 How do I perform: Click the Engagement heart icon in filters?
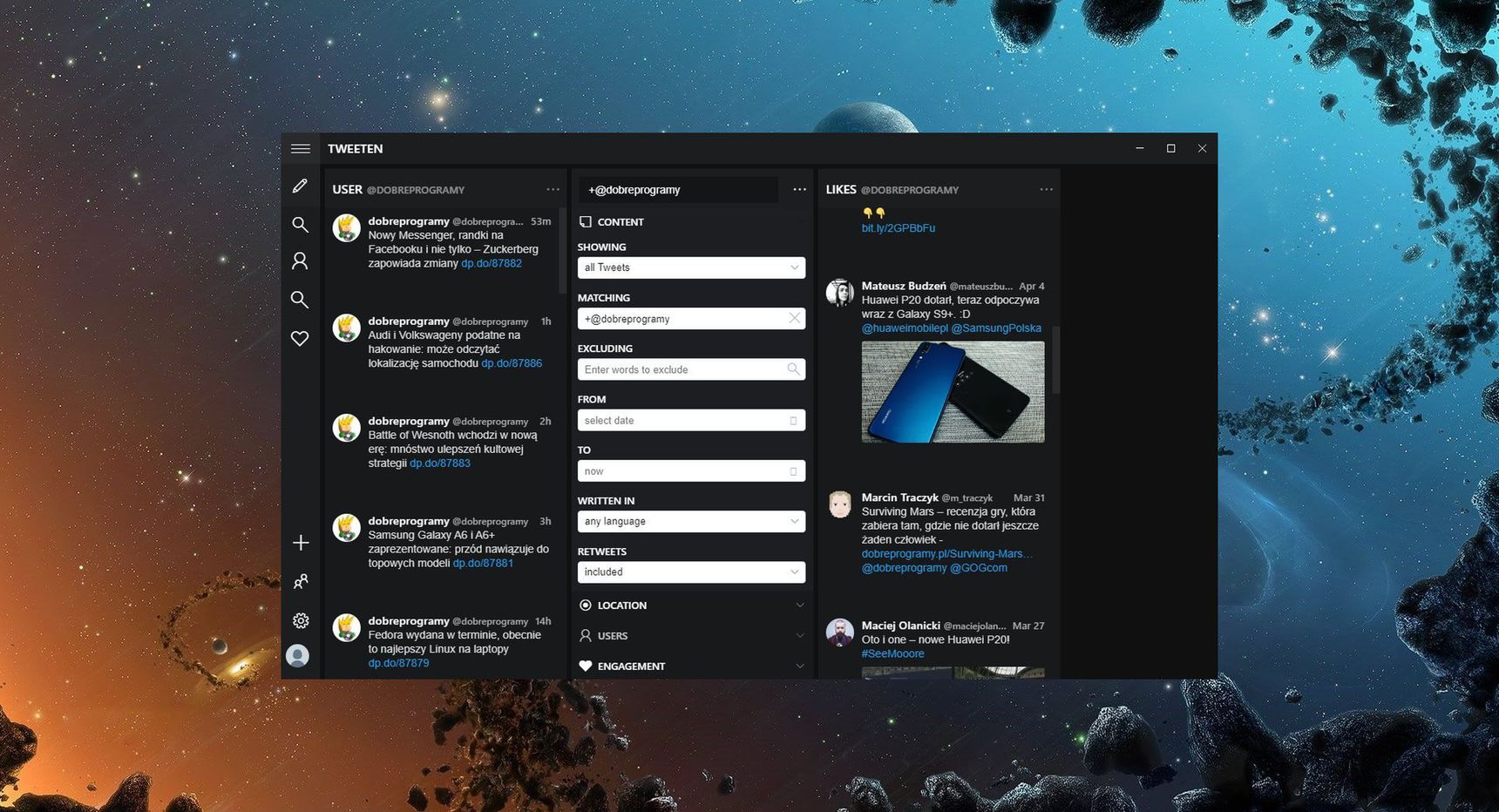coord(586,666)
